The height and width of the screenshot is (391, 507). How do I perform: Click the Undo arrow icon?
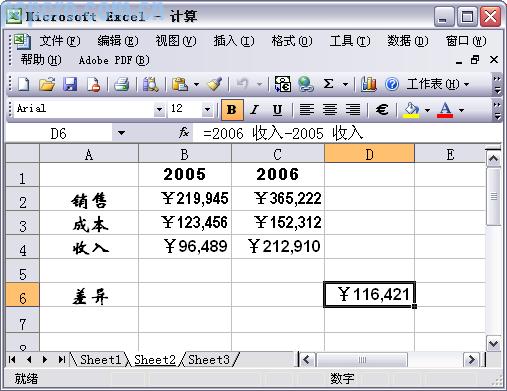(x=242, y=84)
